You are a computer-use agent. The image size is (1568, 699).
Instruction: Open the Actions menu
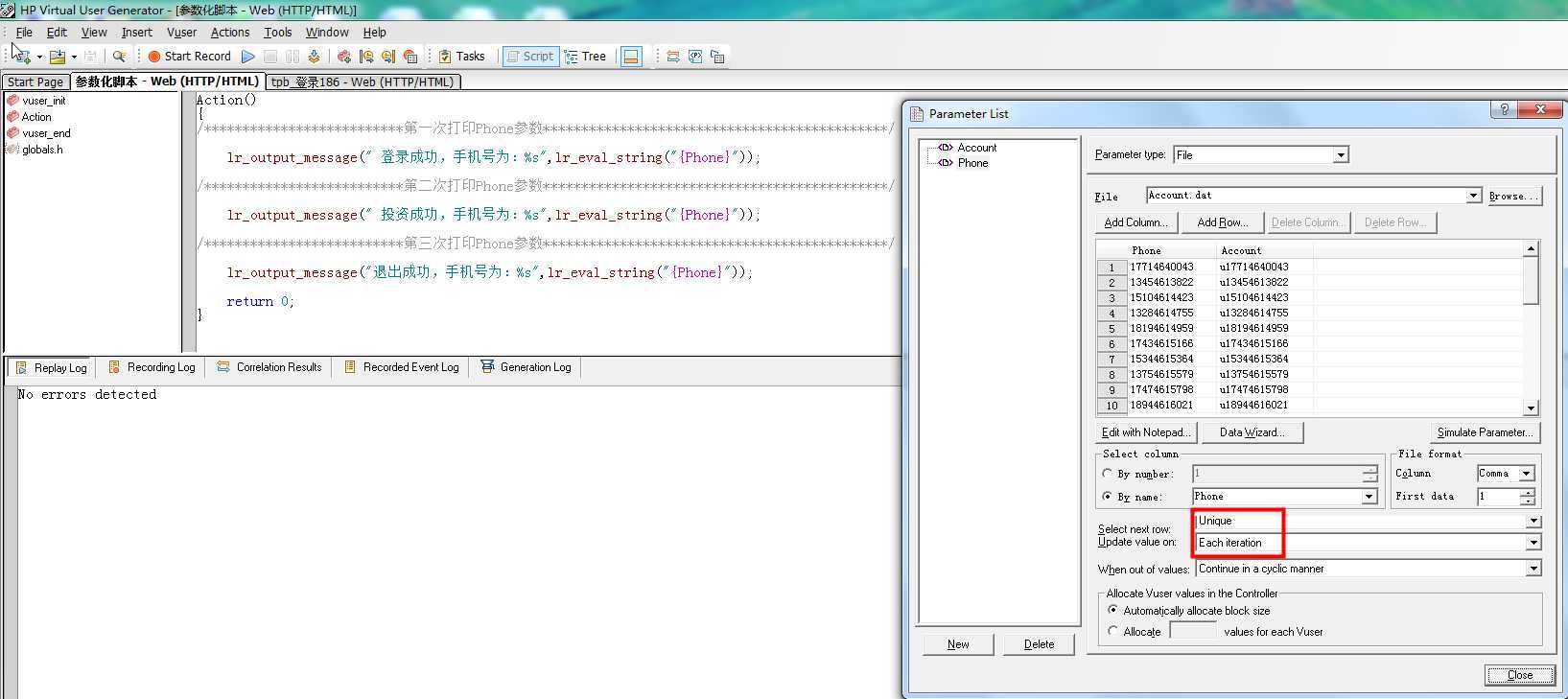(230, 32)
